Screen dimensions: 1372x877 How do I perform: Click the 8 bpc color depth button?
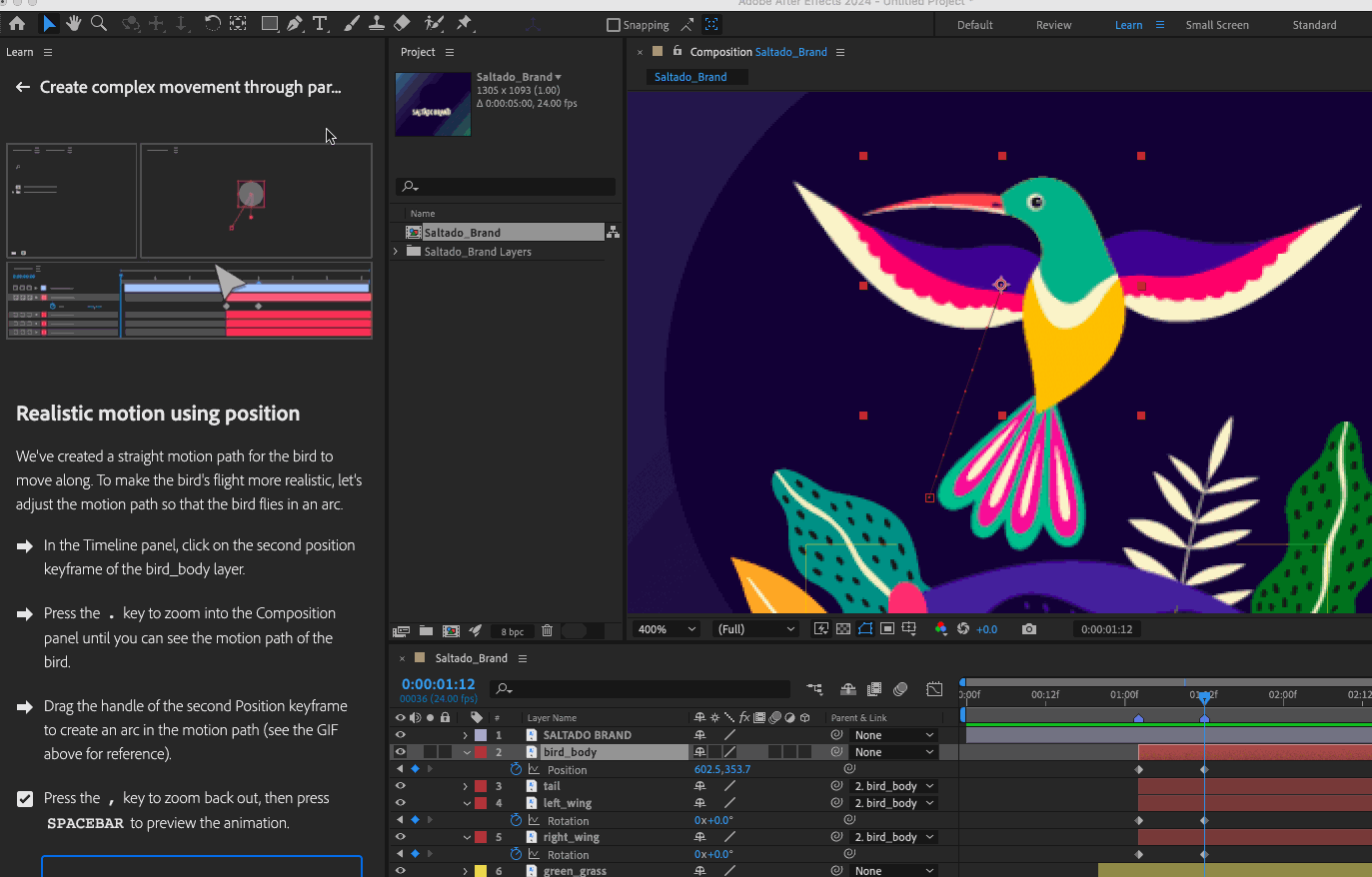(513, 631)
